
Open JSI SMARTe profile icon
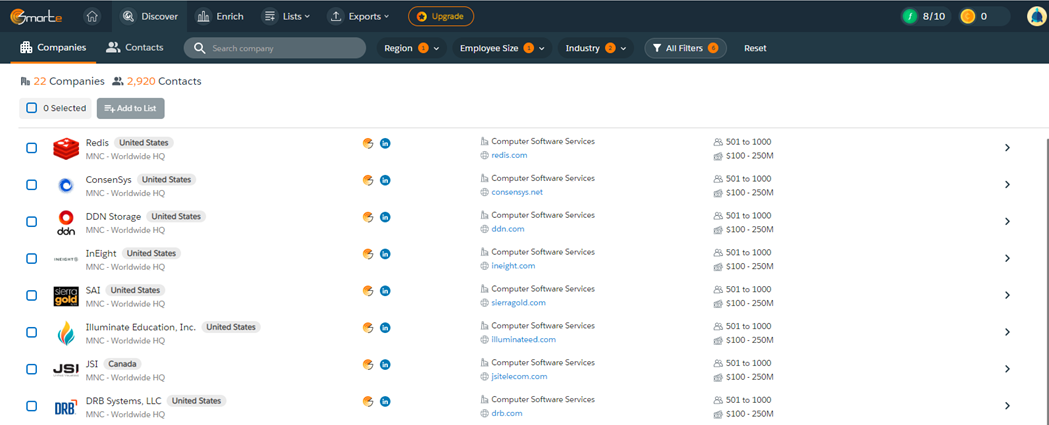pos(367,364)
